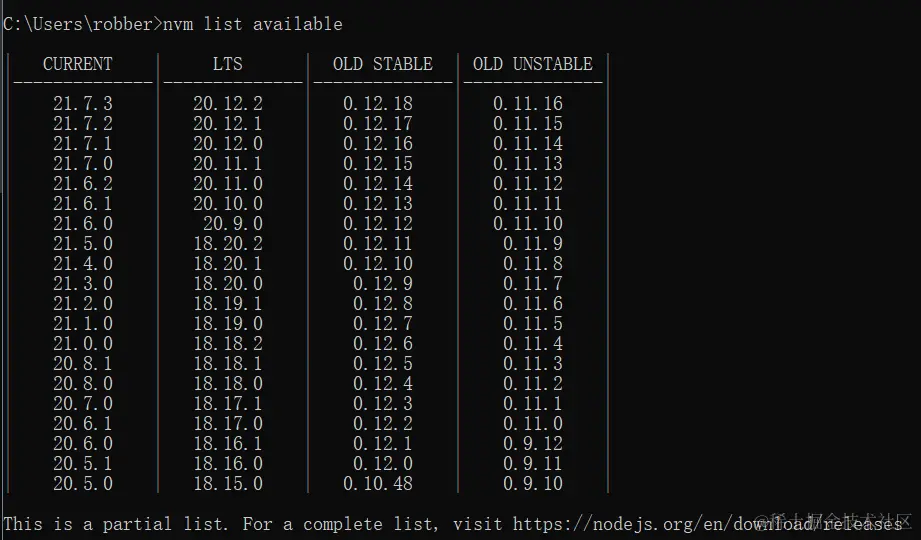Select old unstable version 0.11.0
The image size is (921, 540).
coord(533,424)
